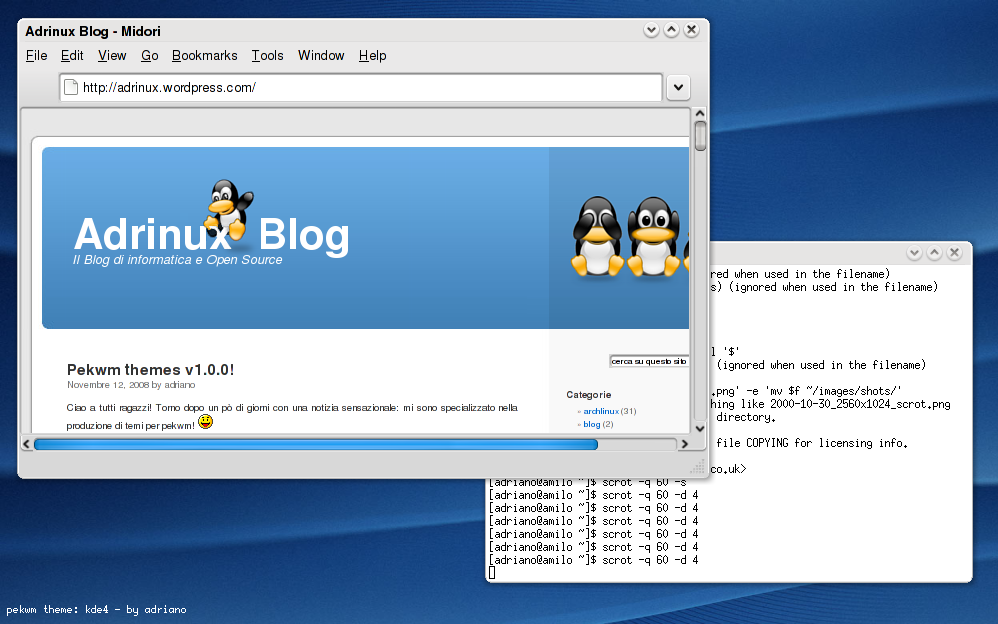Screen dimensions: 998x624
Task: Open the Help menu
Action: point(372,56)
